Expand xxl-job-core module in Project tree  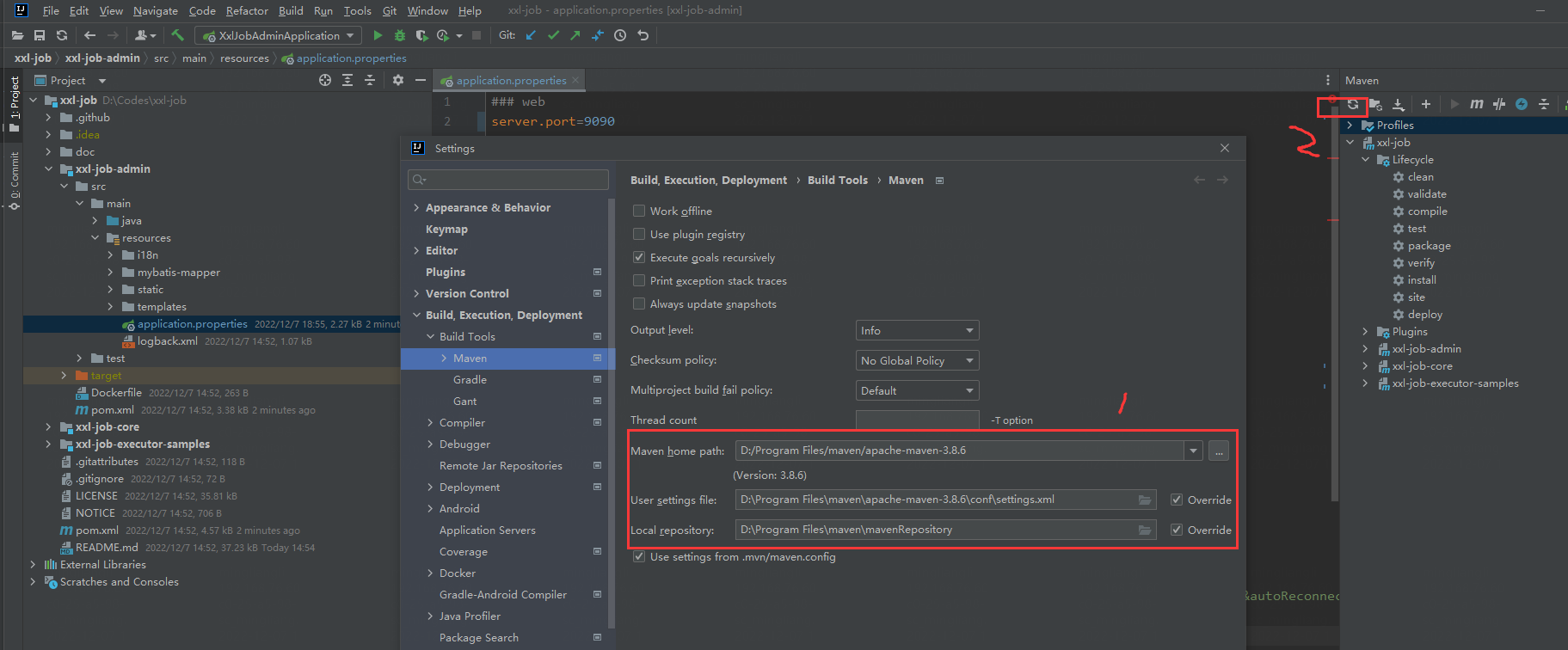[x=48, y=426]
